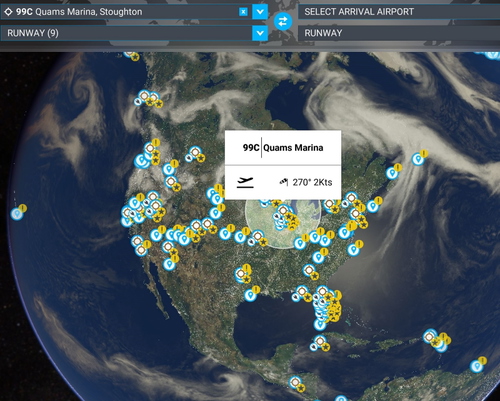Open the RUNWAY (9) dropdown arrow
Image resolution: width=500 pixels, height=401 pixels.
click(260, 33)
